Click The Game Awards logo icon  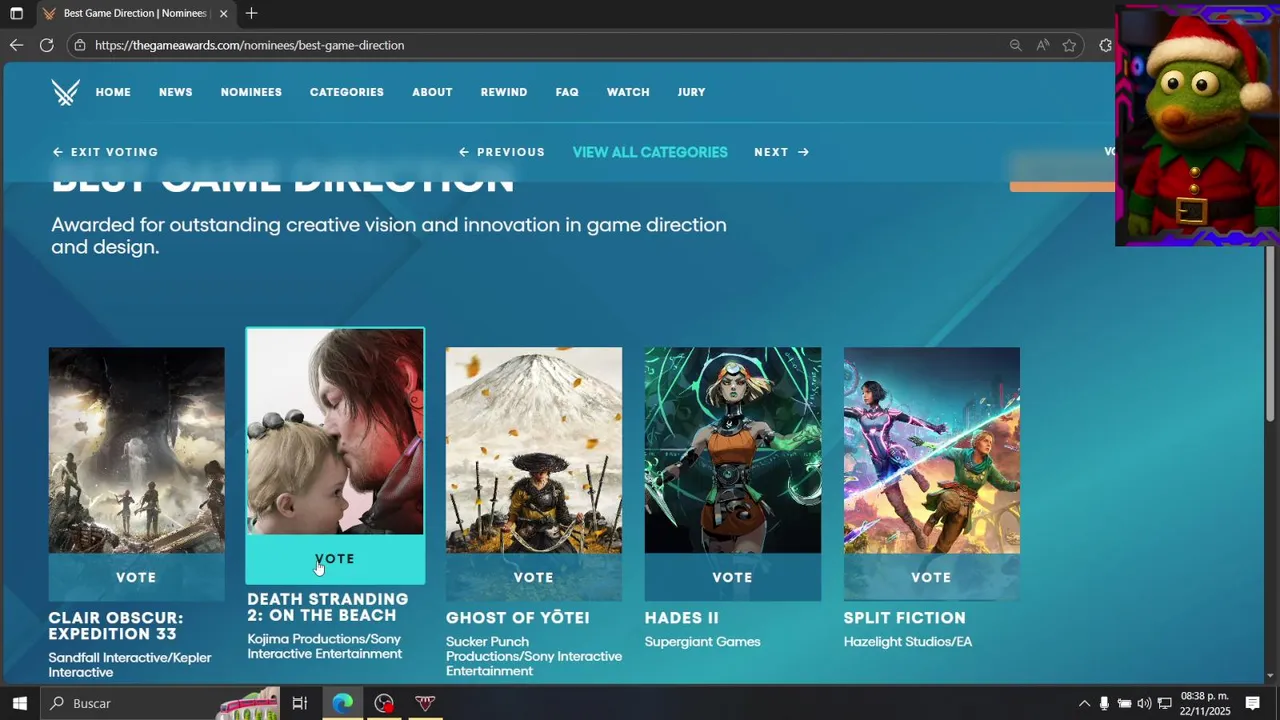coord(66,92)
